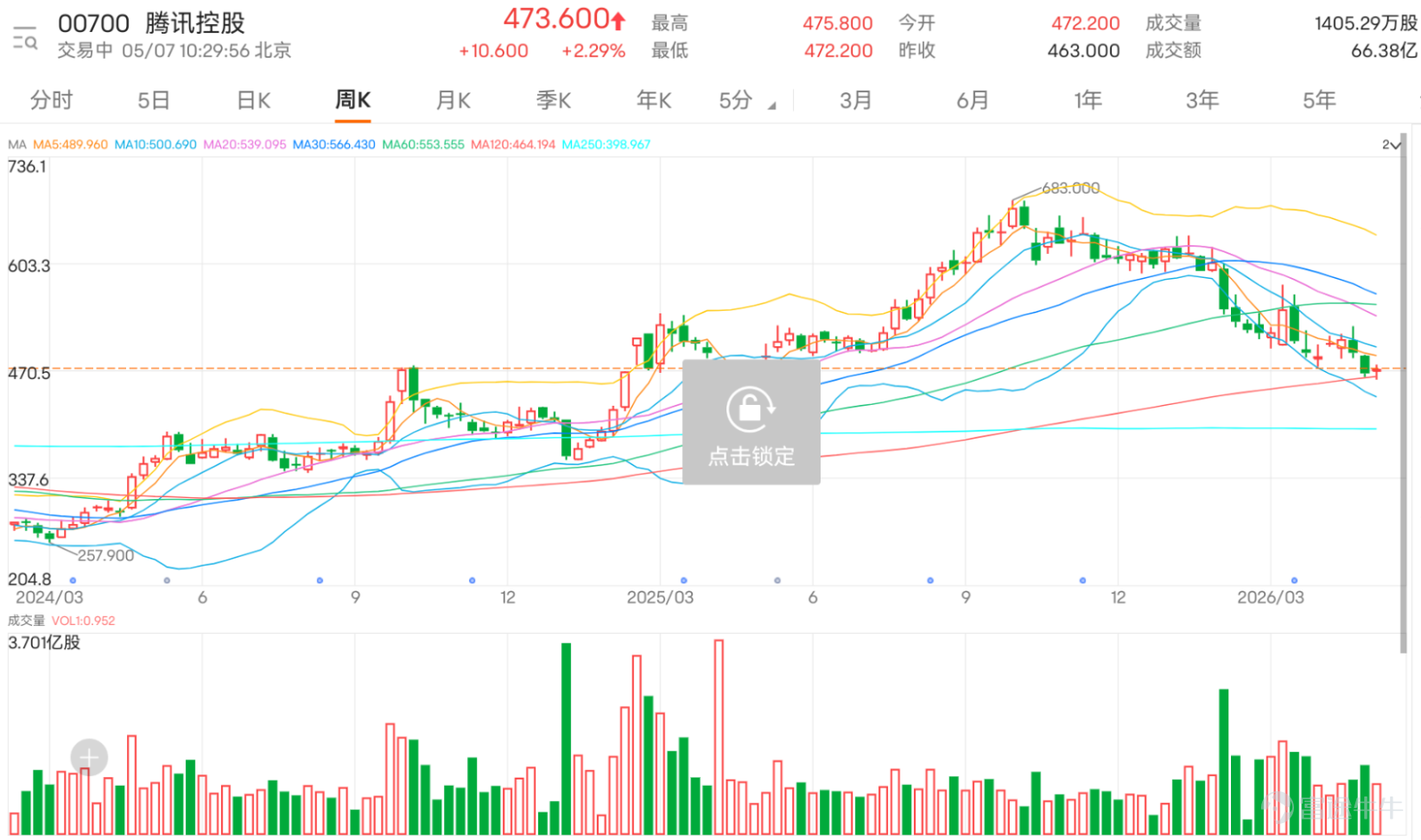The width and height of the screenshot is (1421, 840).
Task: Select the 周K weekly candlestick tab
Action: [353, 100]
